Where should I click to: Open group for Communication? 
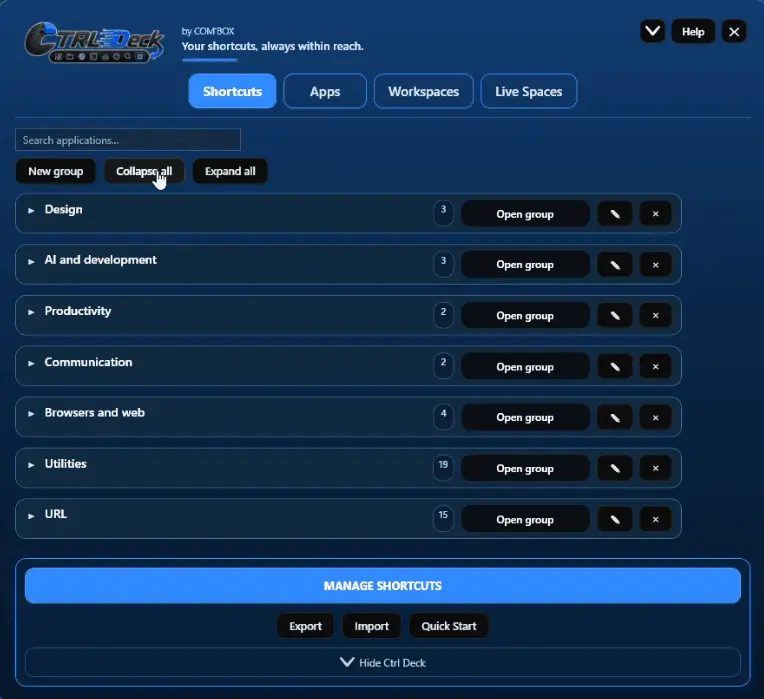[x=525, y=367]
